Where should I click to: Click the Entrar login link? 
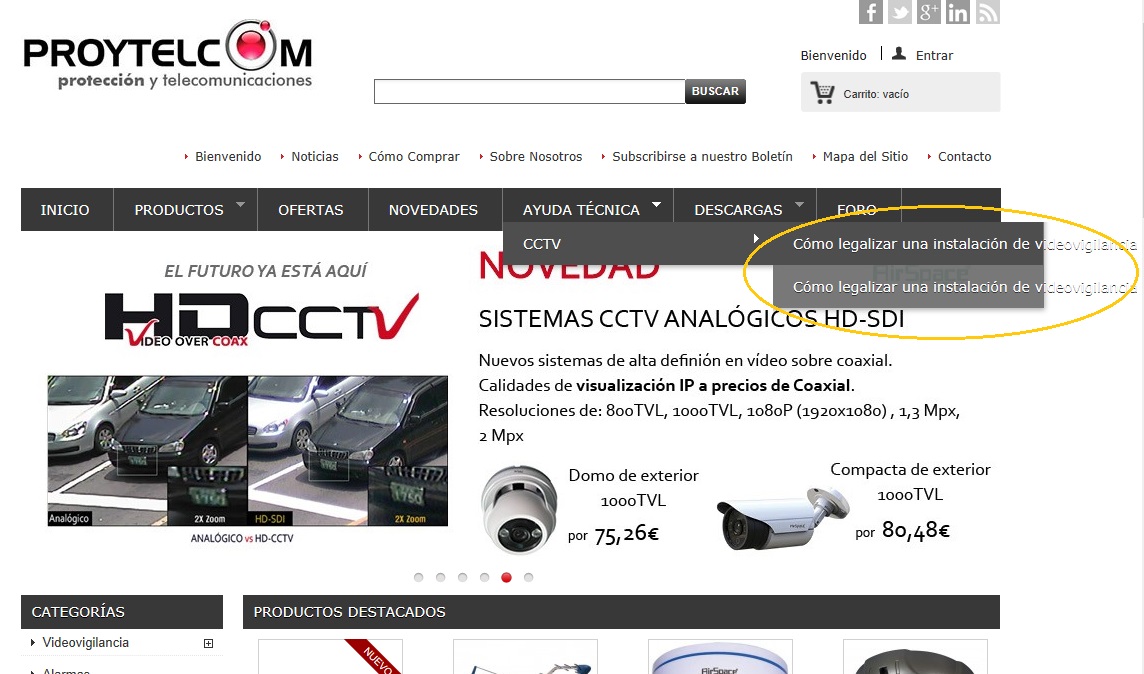pyautogui.click(x=935, y=55)
